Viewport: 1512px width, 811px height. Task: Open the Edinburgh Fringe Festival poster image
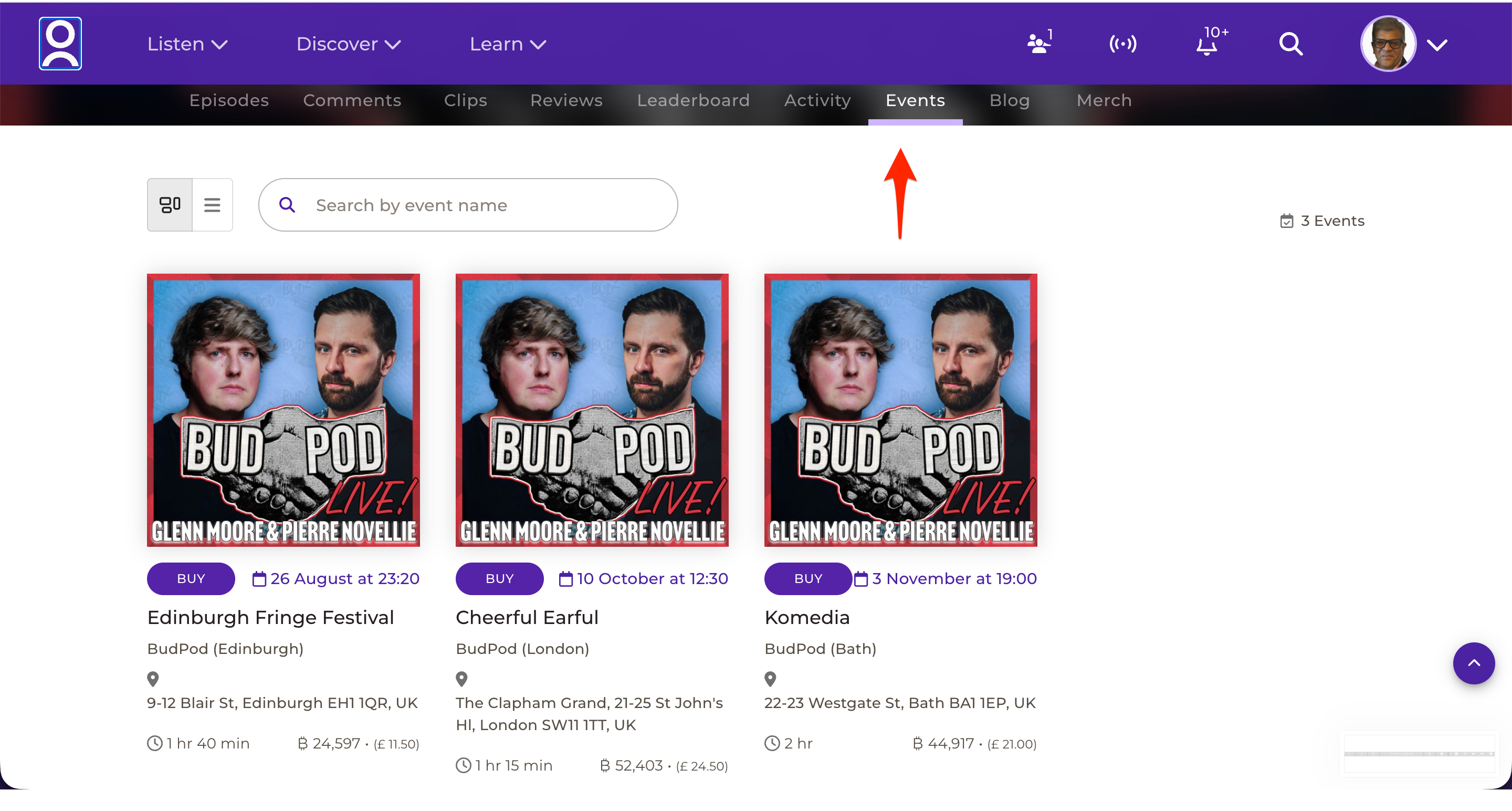click(x=283, y=411)
